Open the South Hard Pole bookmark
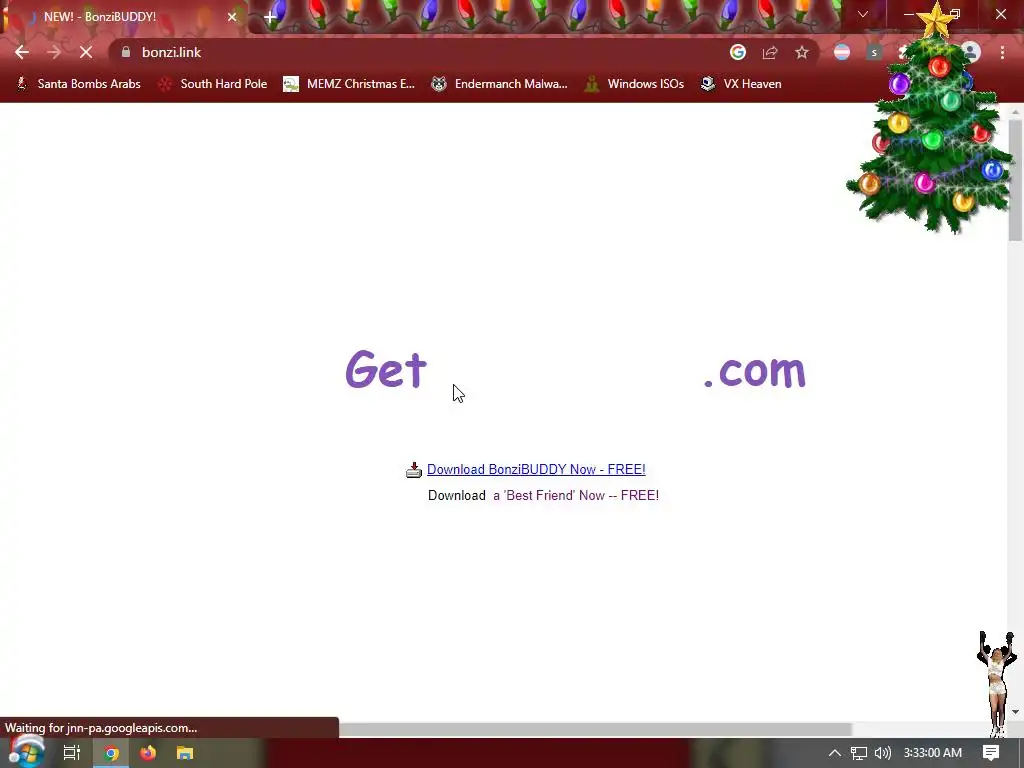The width and height of the screenshot is (1024, 768). [x=213, y=84]
